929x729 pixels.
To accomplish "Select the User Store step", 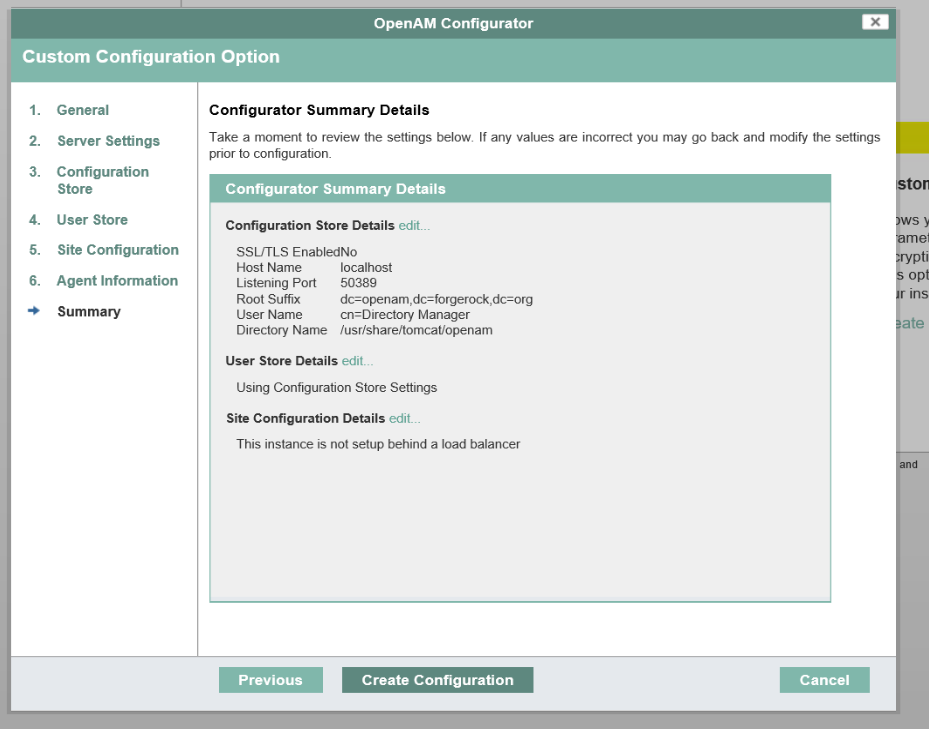I will 92,220.
